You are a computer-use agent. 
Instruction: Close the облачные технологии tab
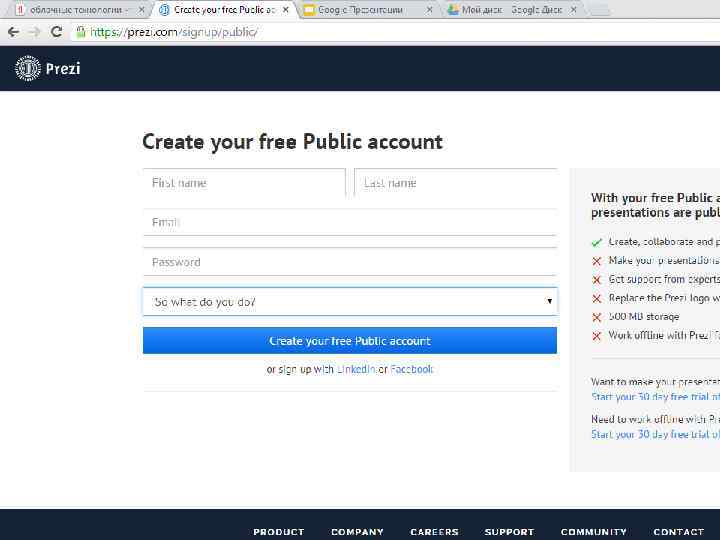(141, 9)
